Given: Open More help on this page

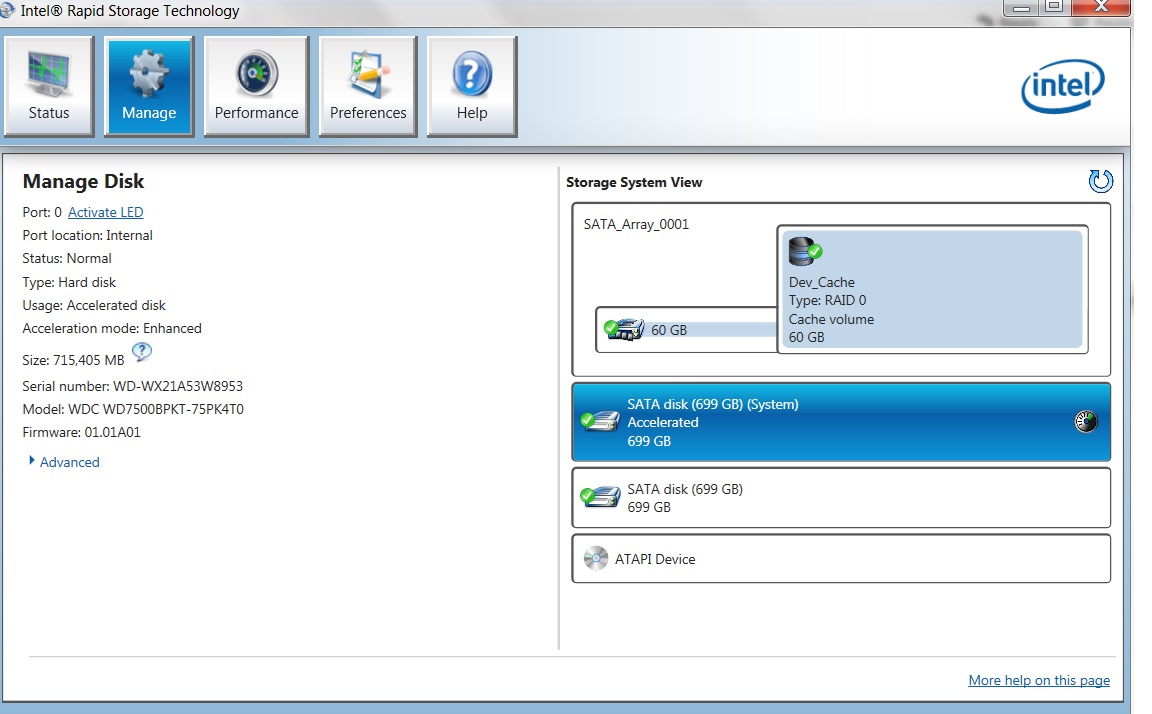Looking at the screenshot, I should coord(1039,680).
